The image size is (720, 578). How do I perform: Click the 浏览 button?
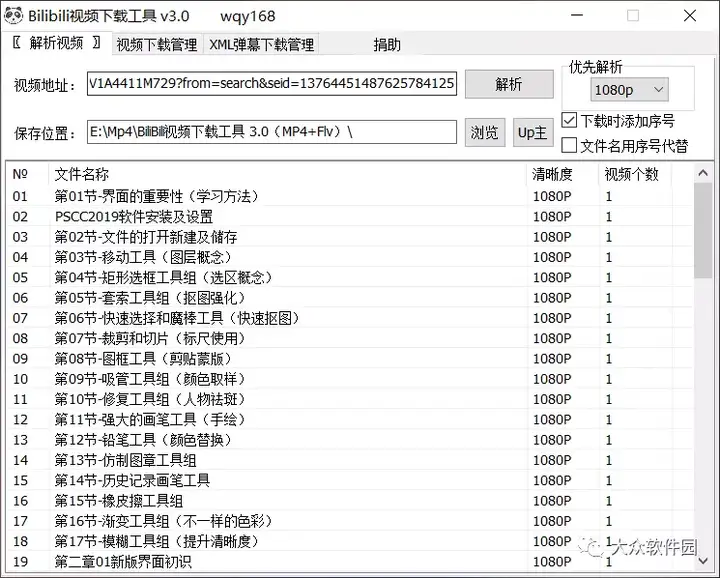484,133
